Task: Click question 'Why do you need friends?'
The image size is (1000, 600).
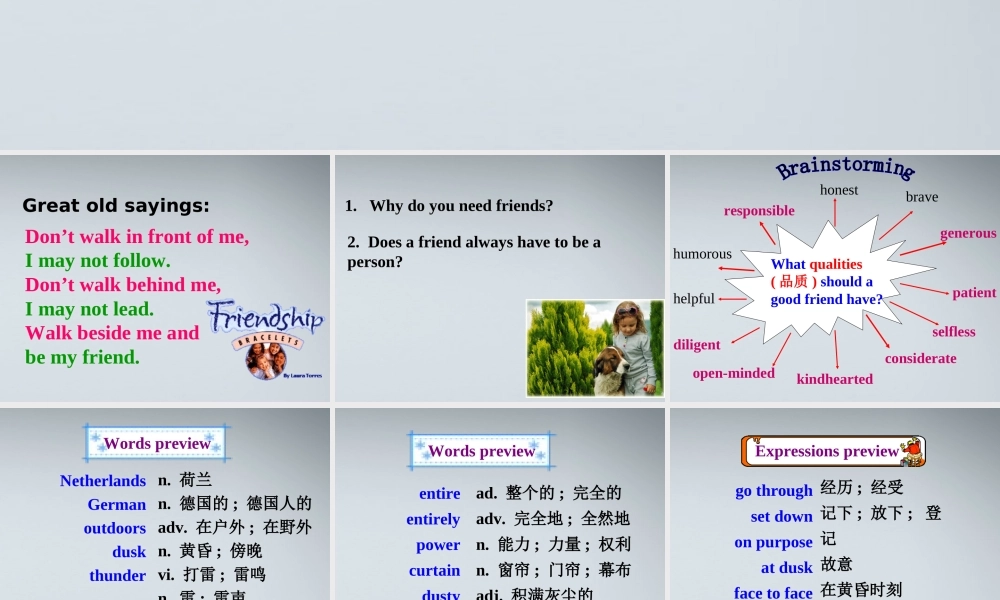Action: (449, 205)
